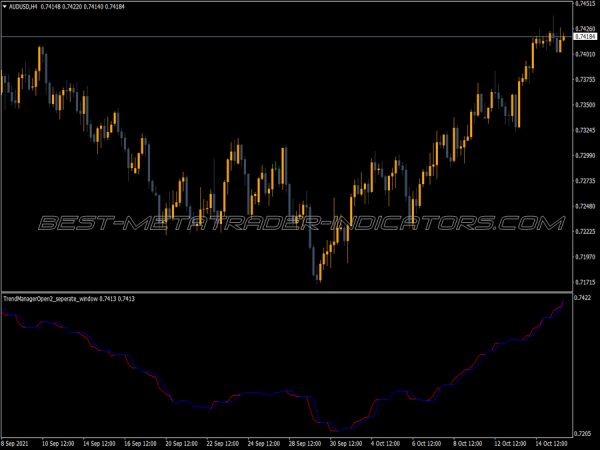Click the 0.73755 price axis label

point(585,79)
